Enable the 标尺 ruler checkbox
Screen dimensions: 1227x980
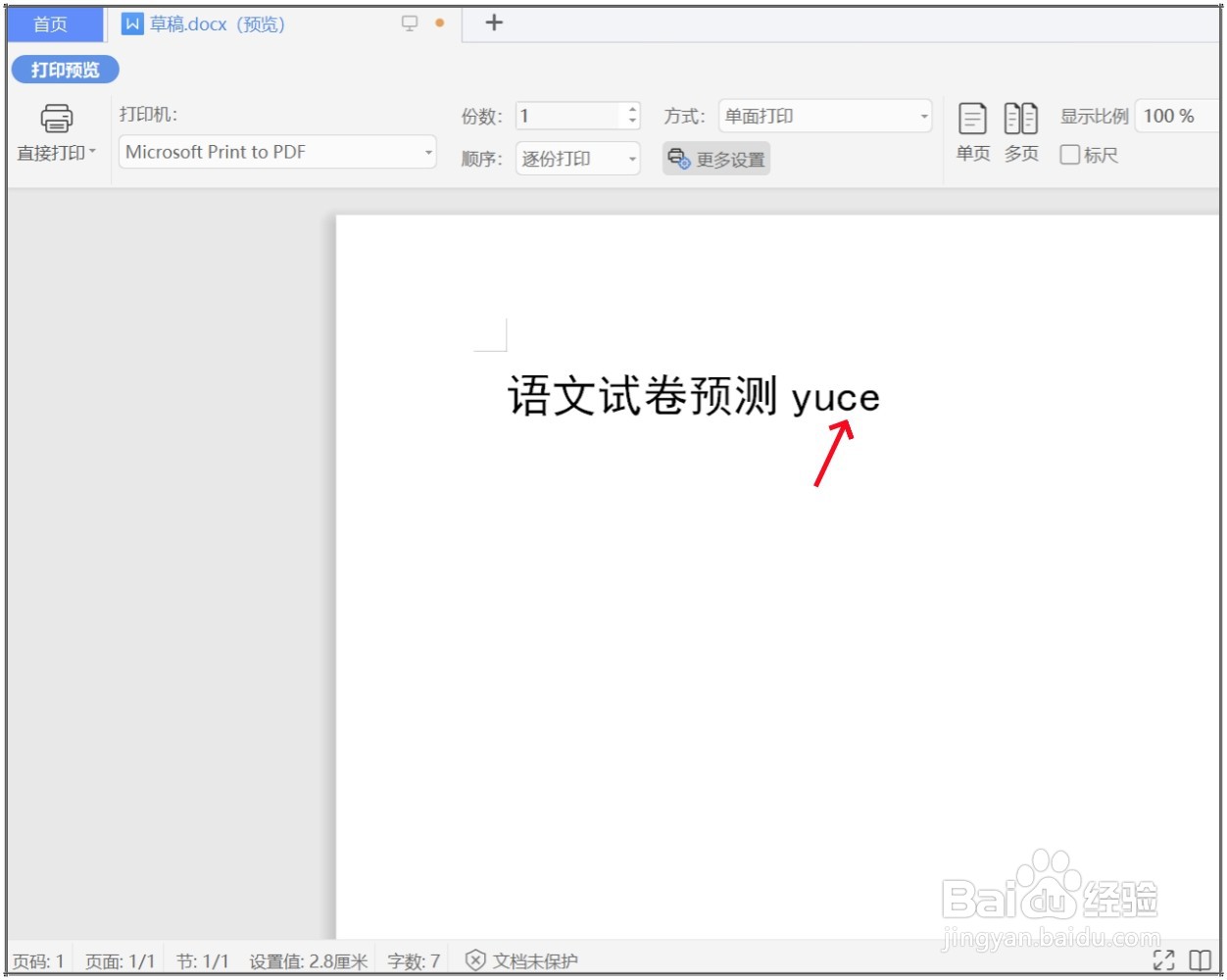tap(1069, 155)
